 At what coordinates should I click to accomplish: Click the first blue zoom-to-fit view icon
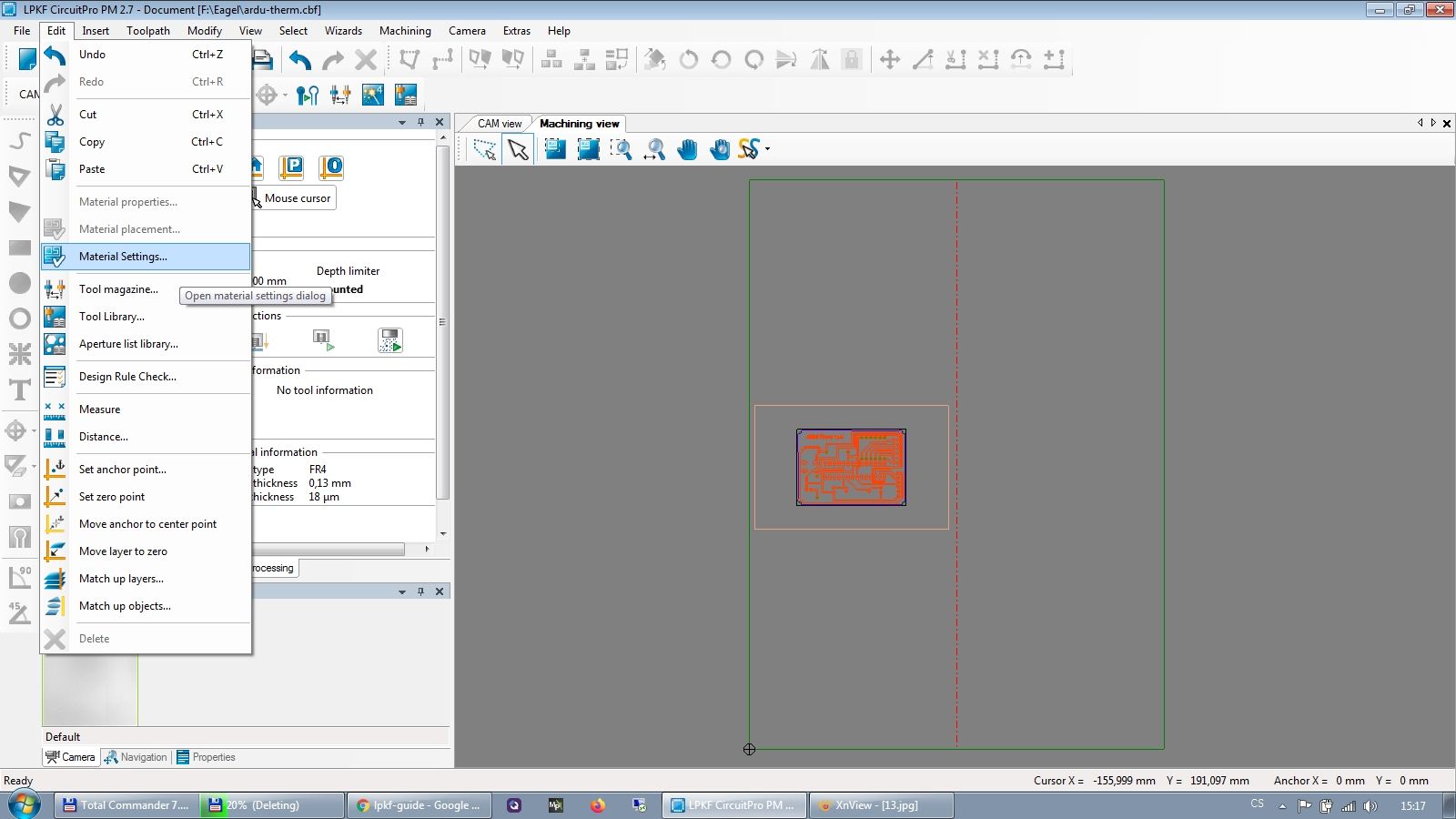(x=555, y=149)
